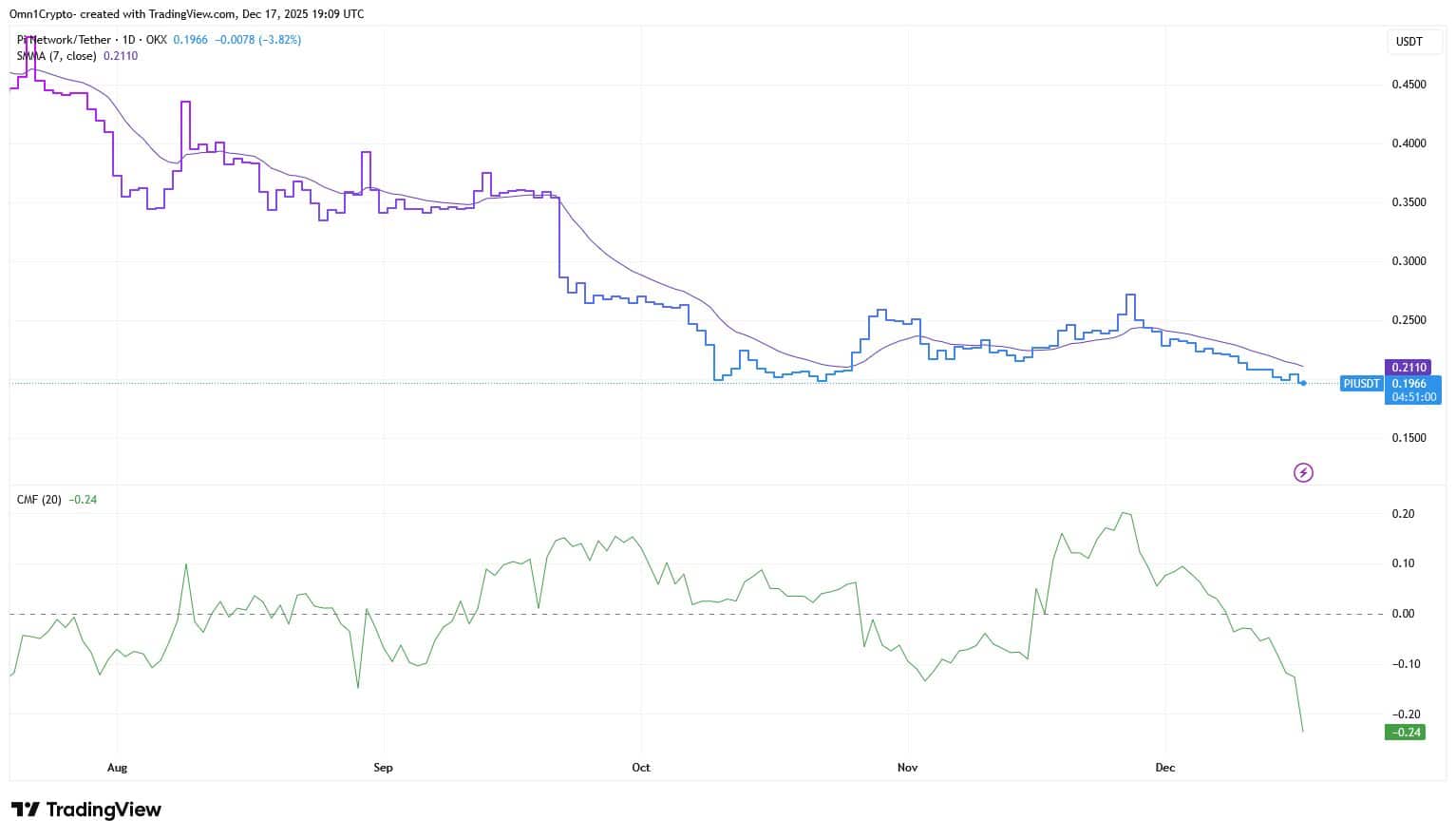1456x838 pixels.
Task: Click the purple lightning bolt icon
Action: [1303, 472]
